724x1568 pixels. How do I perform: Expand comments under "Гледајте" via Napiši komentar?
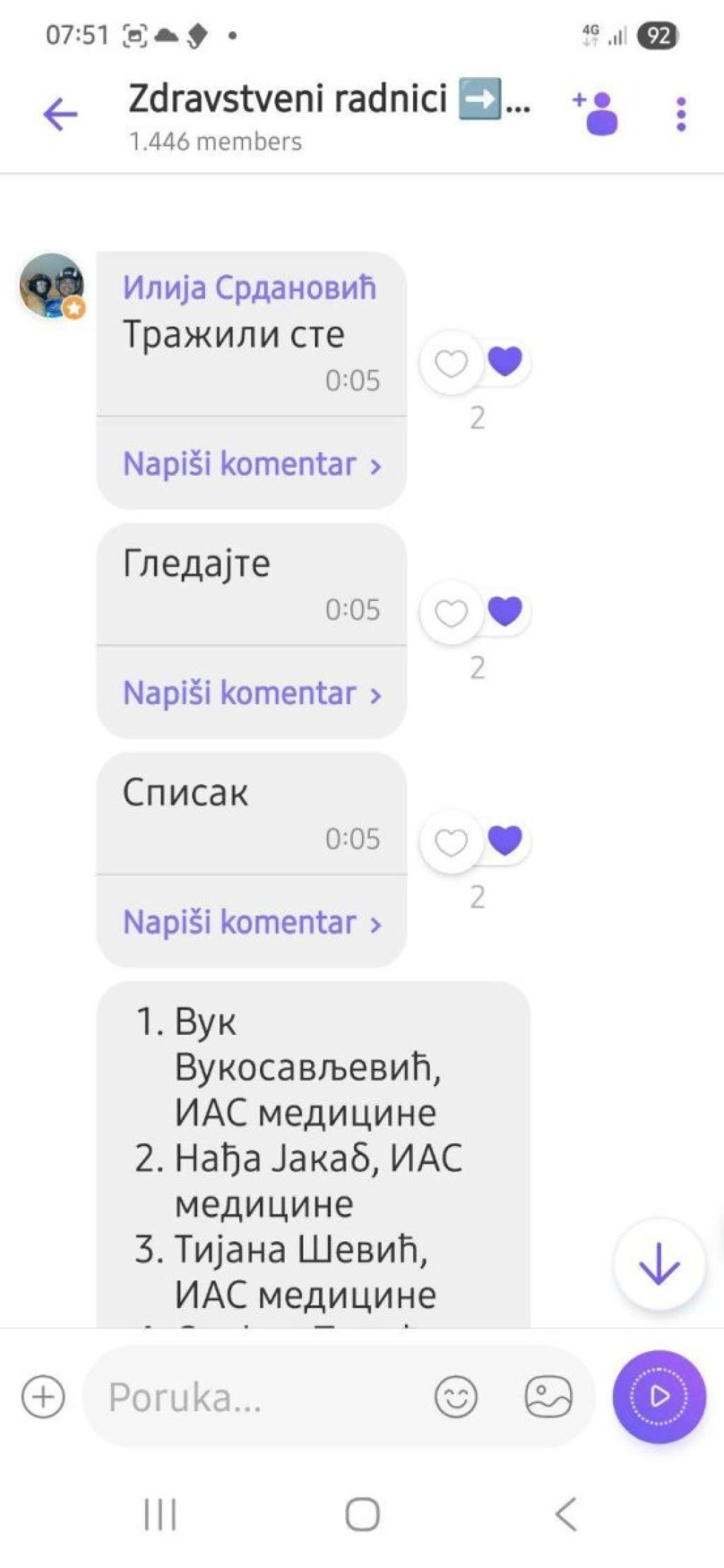[x=252, y=694]
